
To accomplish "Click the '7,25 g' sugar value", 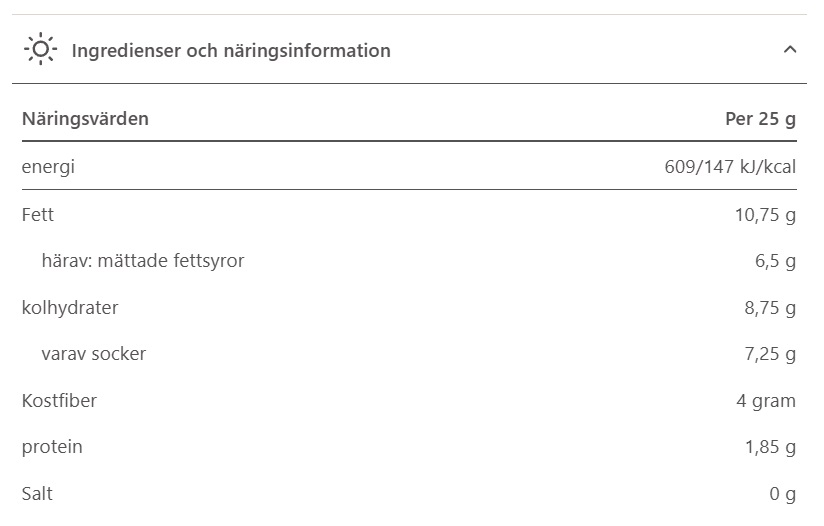I will pos(770,354).
